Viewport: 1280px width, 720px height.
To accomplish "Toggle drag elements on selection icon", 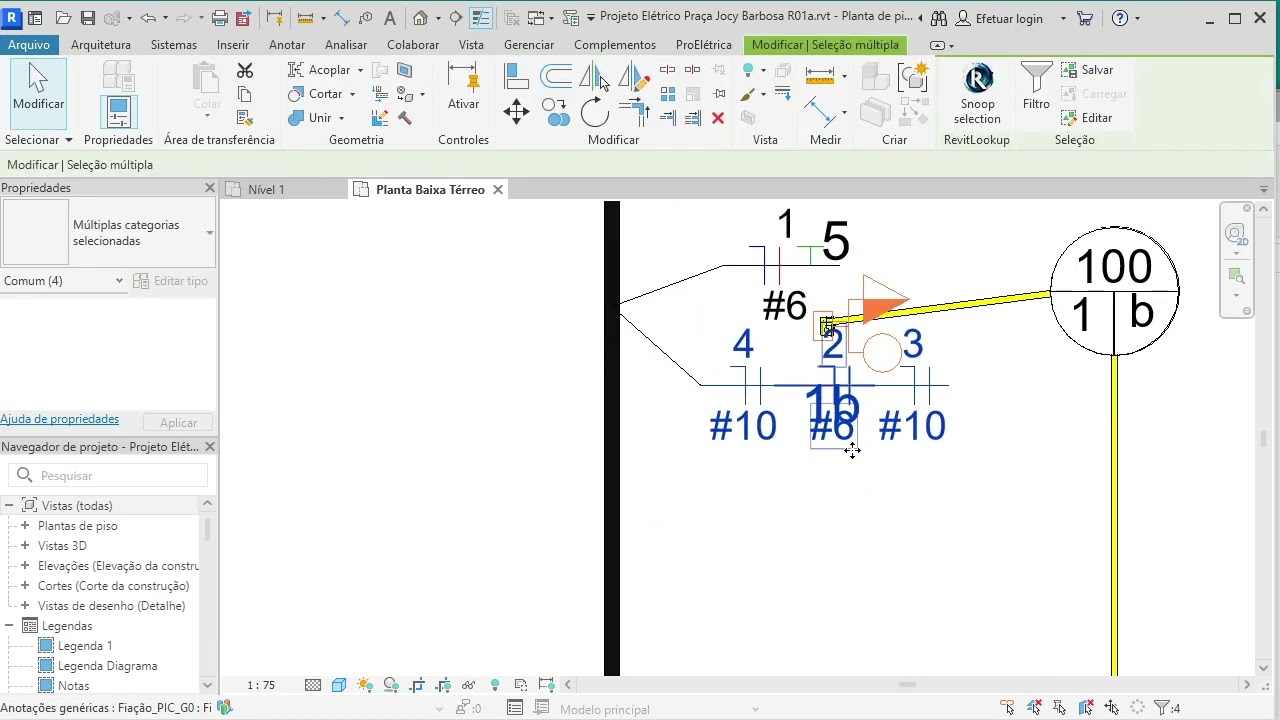I will tap(1112, 708).
